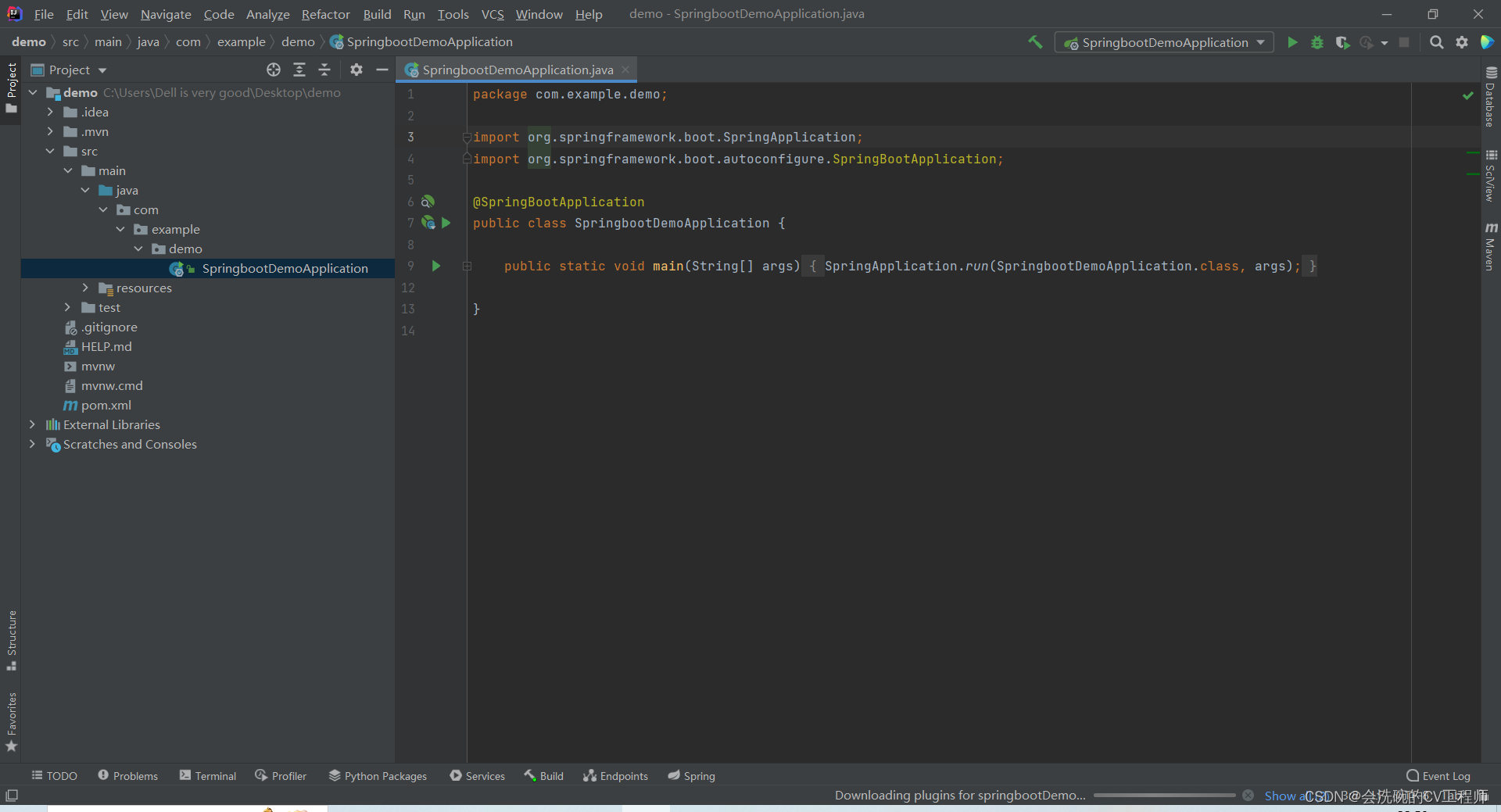Open the SciView side panel
The image size is (1501, 812).
click(x=1491, y=176)
